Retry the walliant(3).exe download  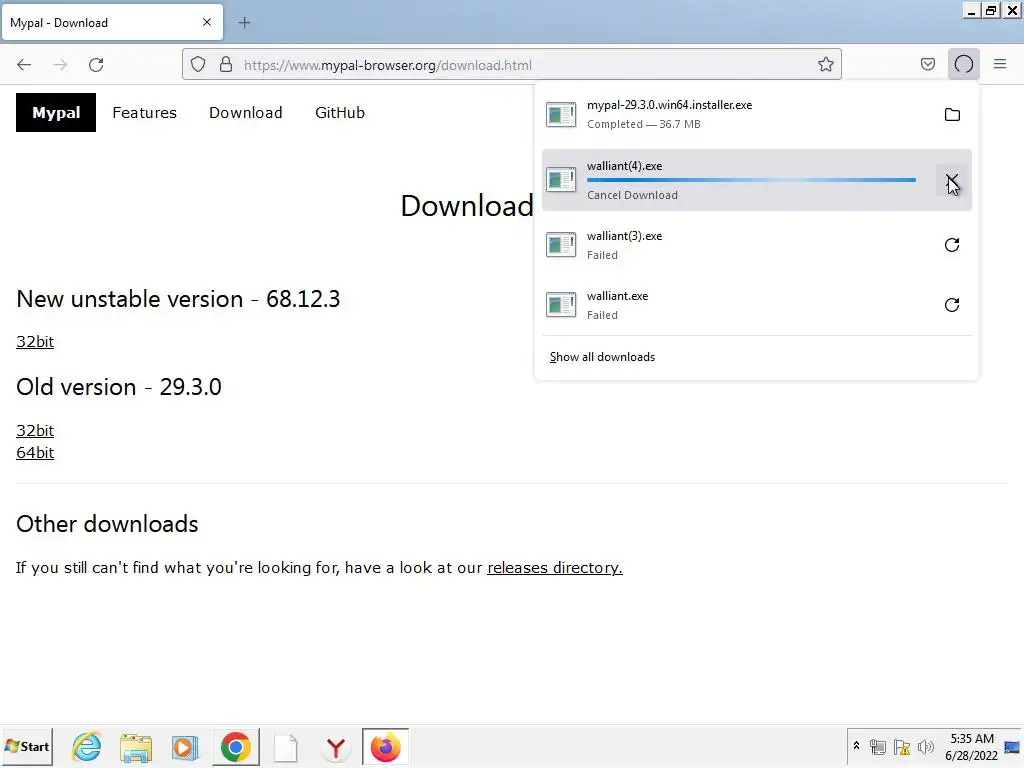(952, 245)
